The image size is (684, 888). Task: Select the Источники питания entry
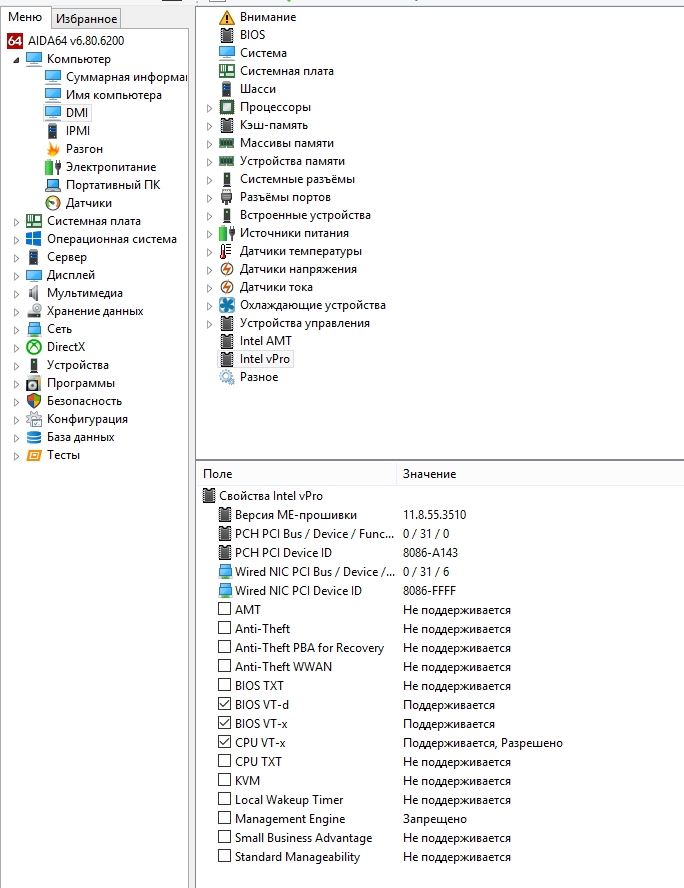[x=294, y=233]
